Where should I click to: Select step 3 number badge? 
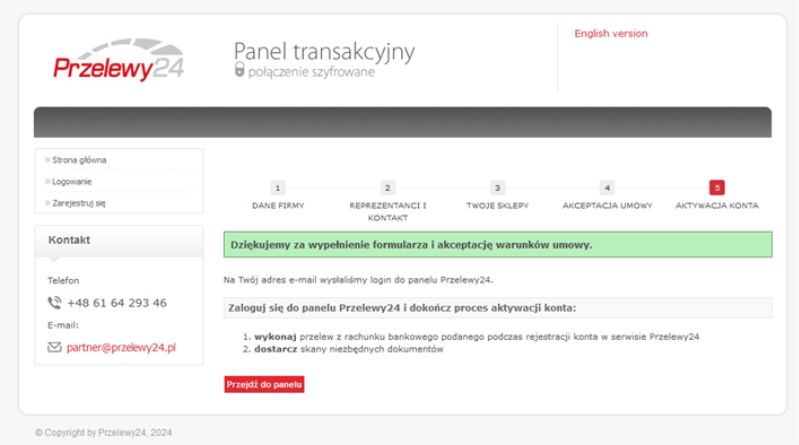pos(497,187)
